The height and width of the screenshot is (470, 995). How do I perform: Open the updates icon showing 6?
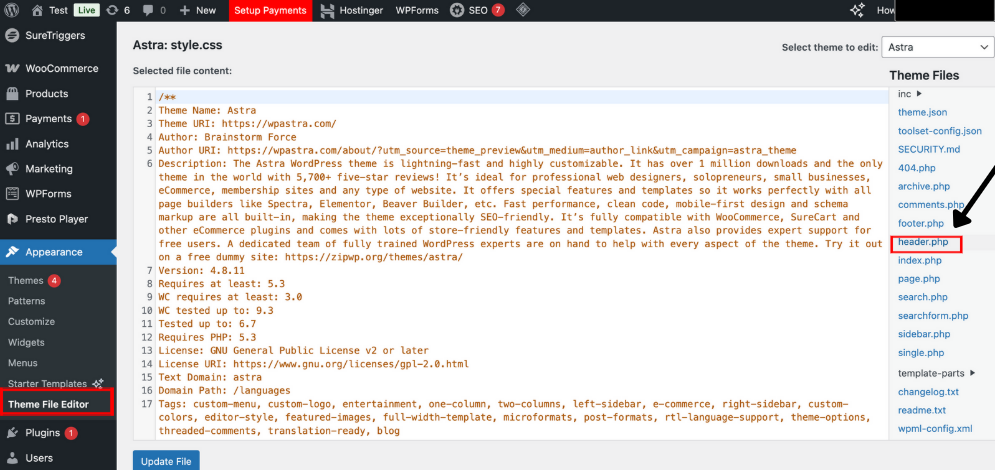[x=118, y=10]
